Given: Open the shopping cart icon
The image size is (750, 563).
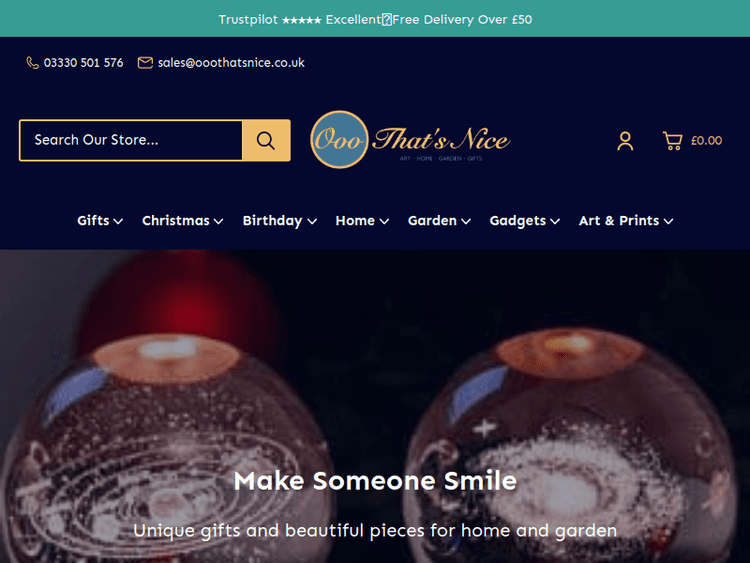Looking at the screenshot, I should [673, 141].
